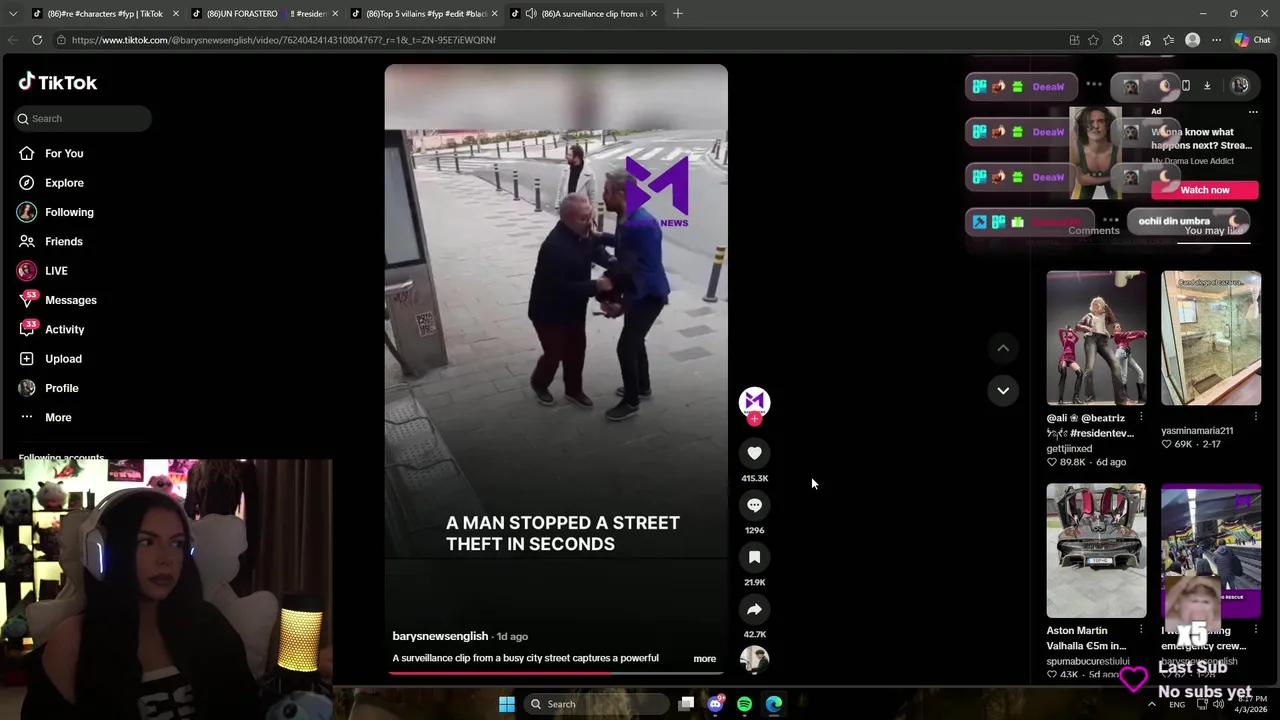Open the Windows Start menu
The image size is (1280, 720).
click(507, 704)
